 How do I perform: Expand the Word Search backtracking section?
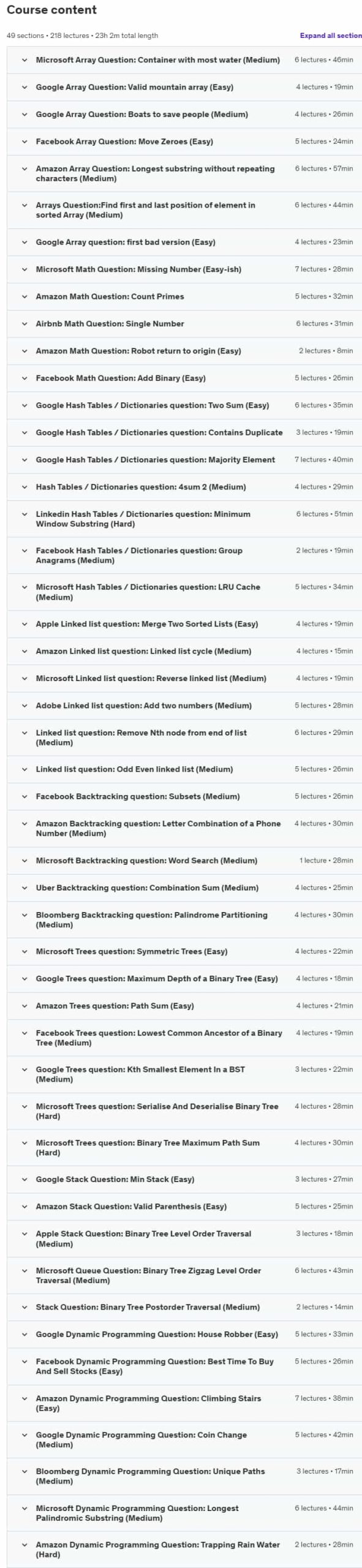point(184,861)
